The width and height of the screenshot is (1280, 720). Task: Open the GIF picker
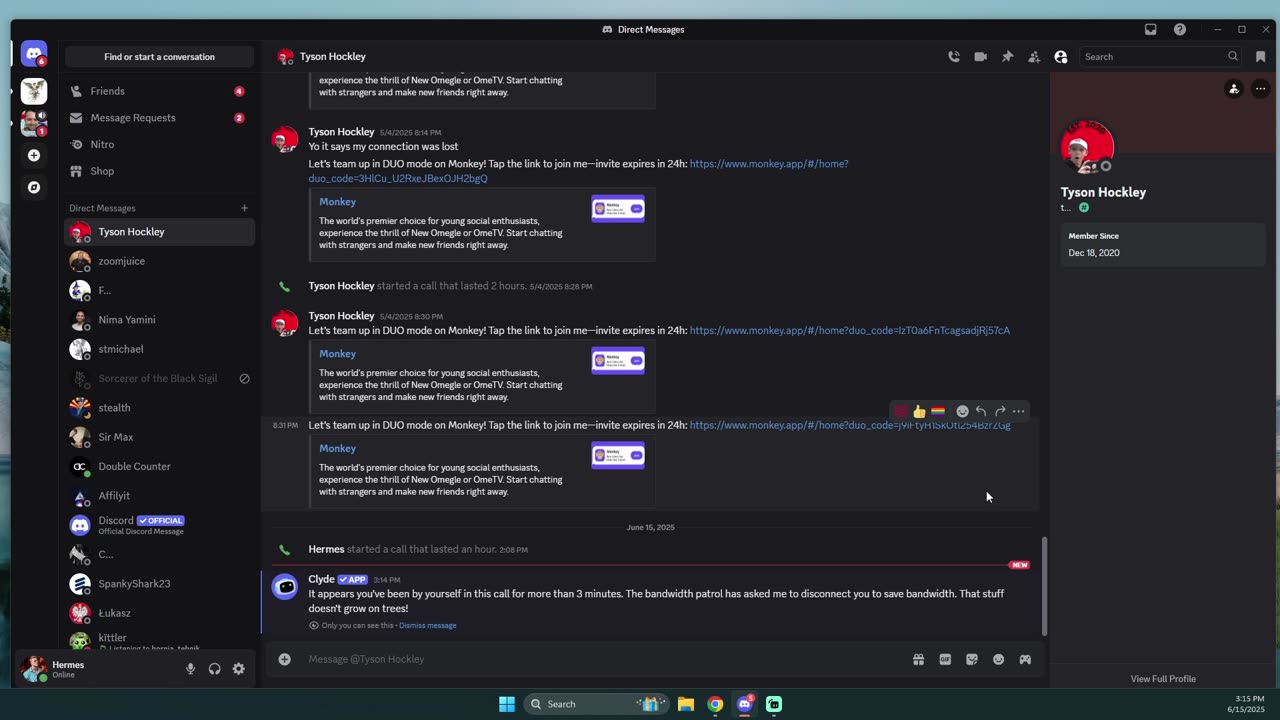pos(945,659)
